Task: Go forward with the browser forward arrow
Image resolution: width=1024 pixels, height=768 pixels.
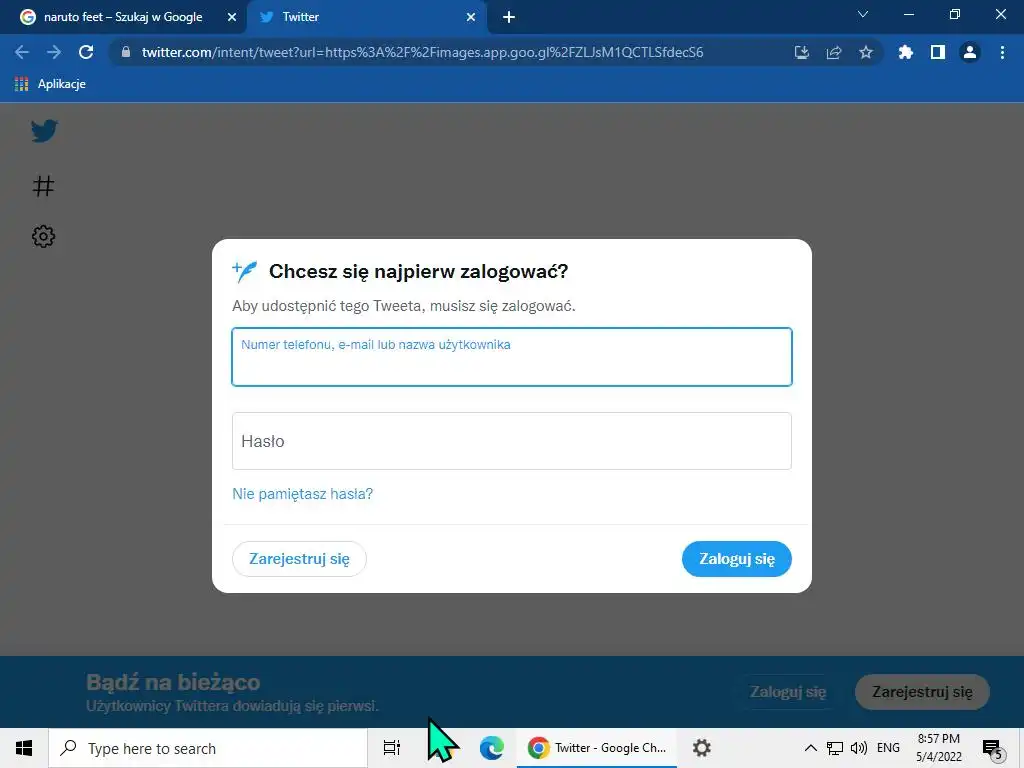Action: coord(54,52)
